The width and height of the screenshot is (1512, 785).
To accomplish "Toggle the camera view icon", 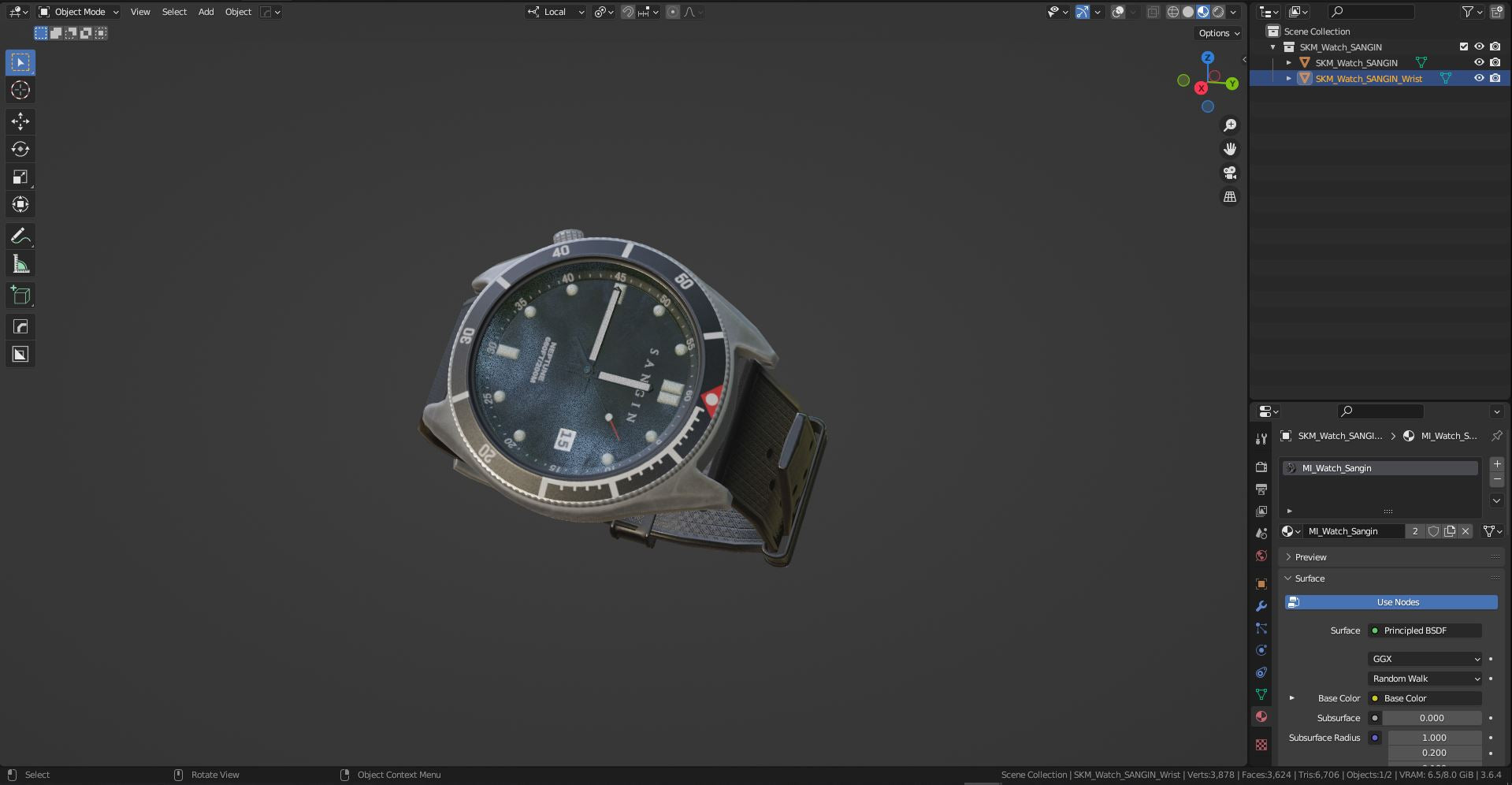I will pos(1230,173).
